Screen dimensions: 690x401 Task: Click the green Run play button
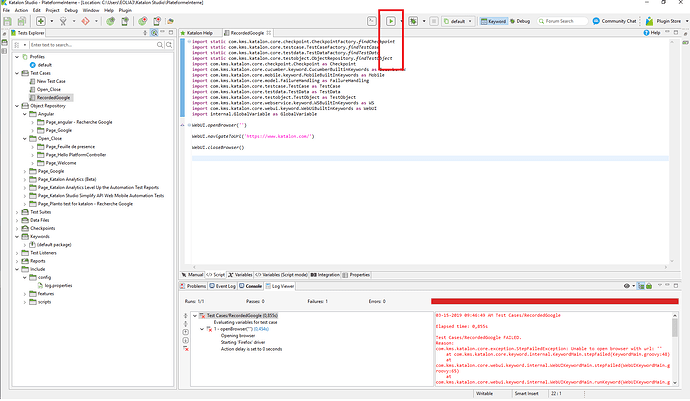[391, 21]
